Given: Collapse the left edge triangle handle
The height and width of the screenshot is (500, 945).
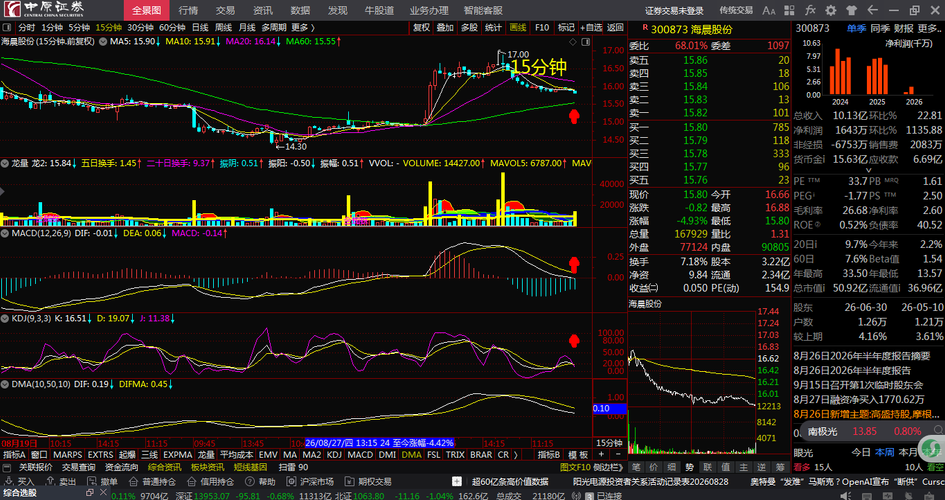Looking at the screenshot, I should [x=2, y=192].
